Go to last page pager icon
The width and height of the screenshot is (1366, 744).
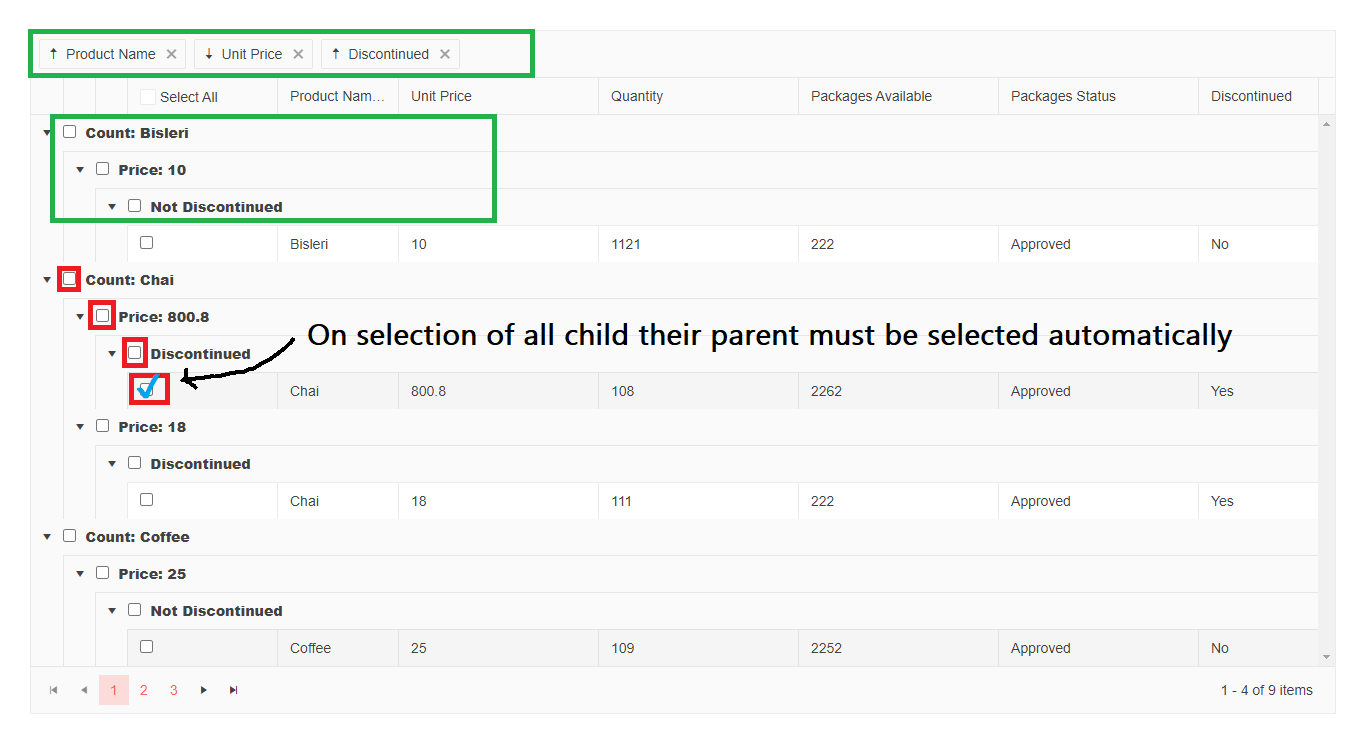[234, 690]
